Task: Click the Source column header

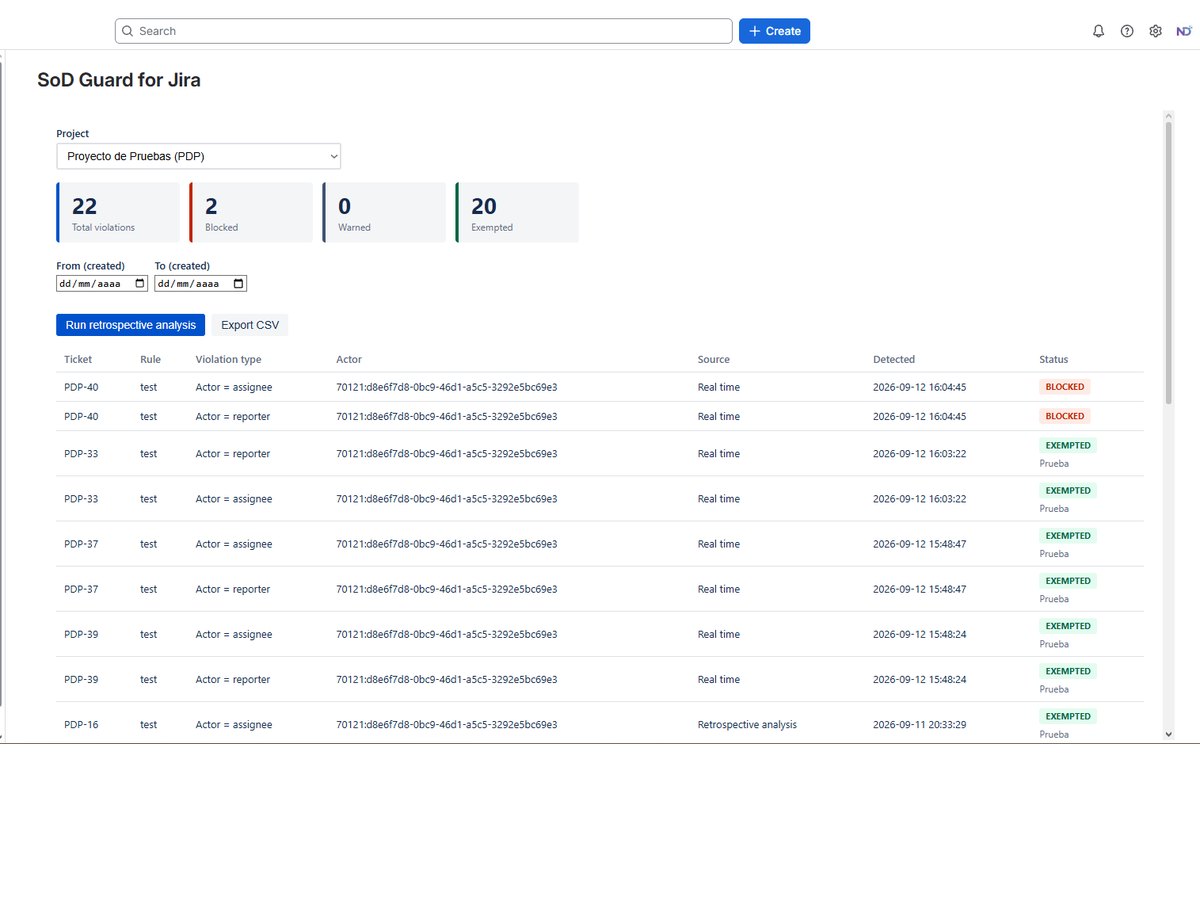Action: 714,359
